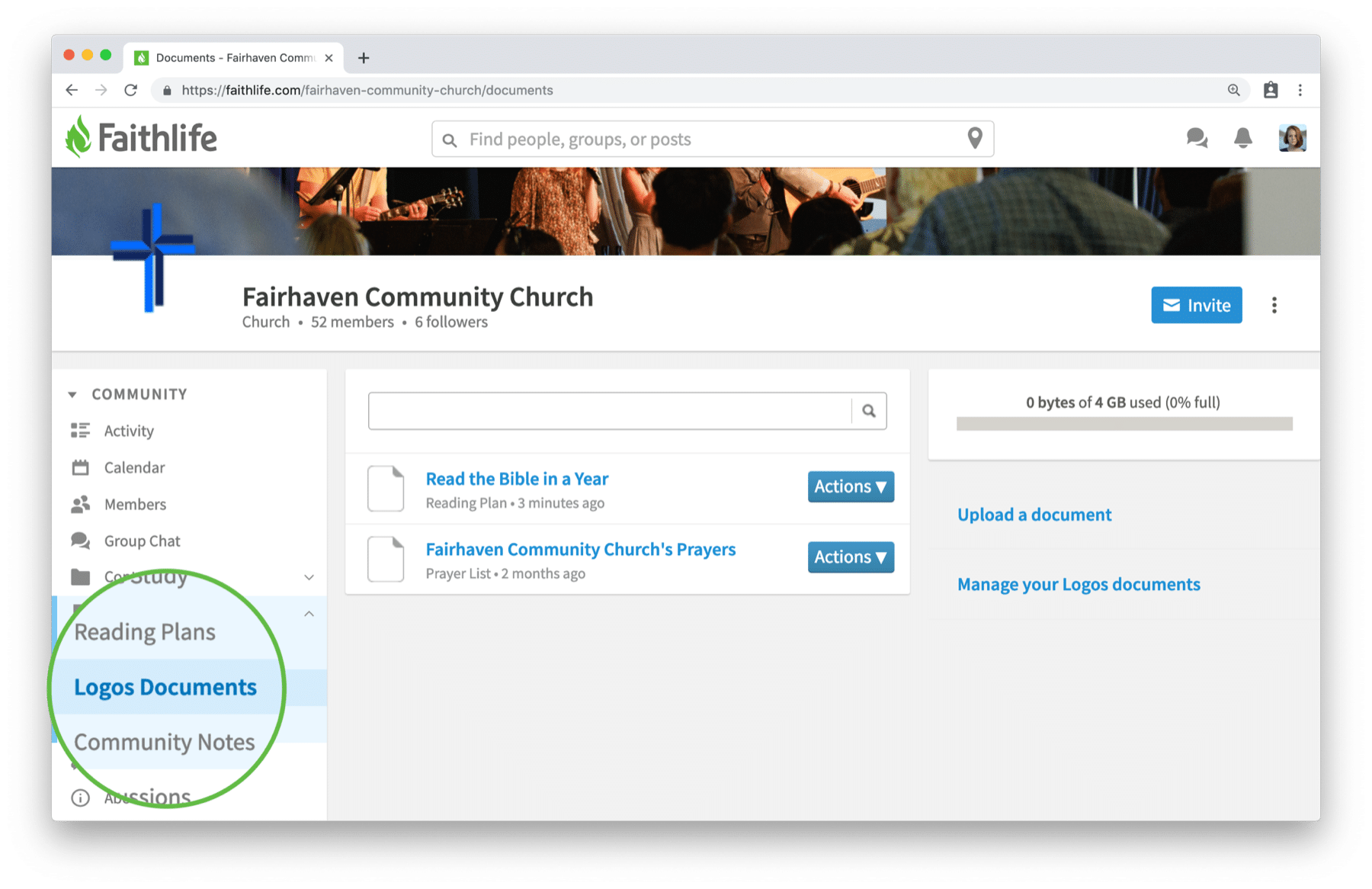1372x889 pixels.
Task: Click the Faithlife flame logo
Action: pyautogui.click(x=78, y=137)
